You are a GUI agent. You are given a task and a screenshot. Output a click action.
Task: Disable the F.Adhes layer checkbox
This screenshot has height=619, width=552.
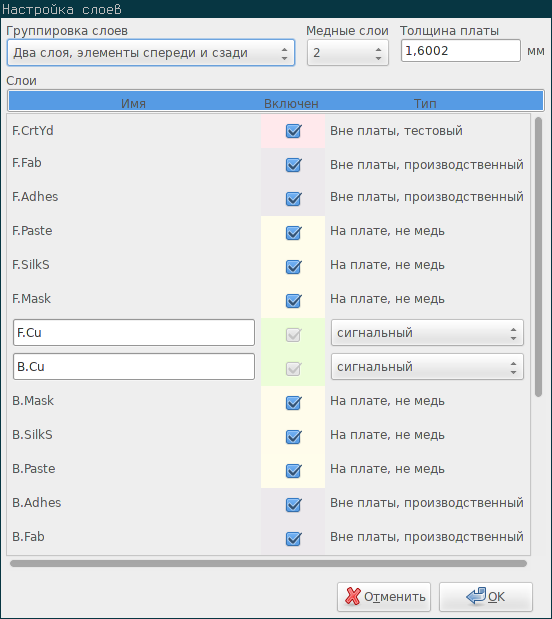pyautogui.click(x=293, y=199)
